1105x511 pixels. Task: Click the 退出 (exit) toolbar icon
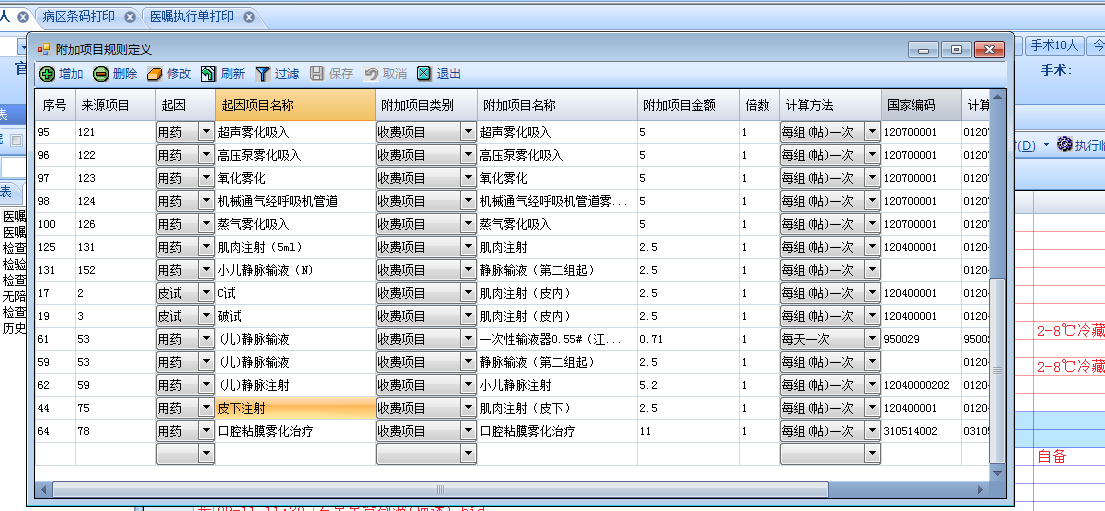(424, 73)
